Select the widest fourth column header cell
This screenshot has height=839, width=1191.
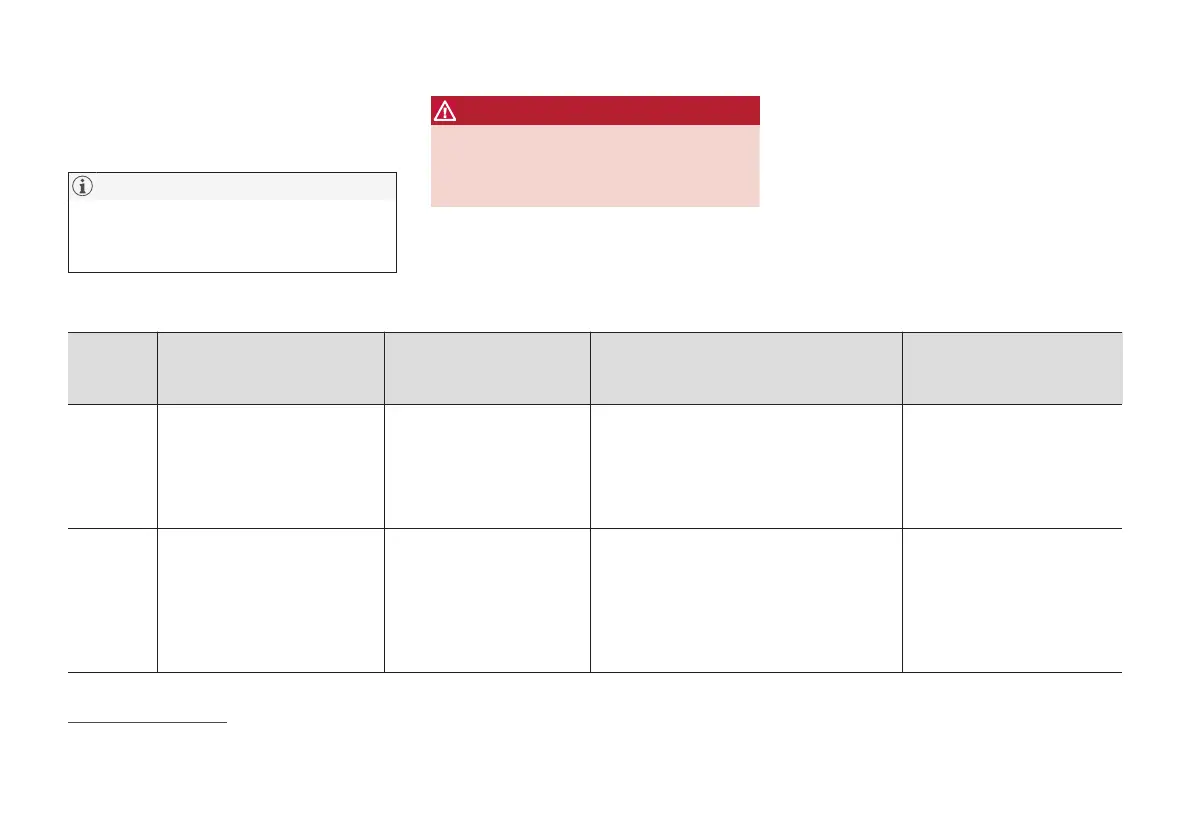[x=746, y=368]
